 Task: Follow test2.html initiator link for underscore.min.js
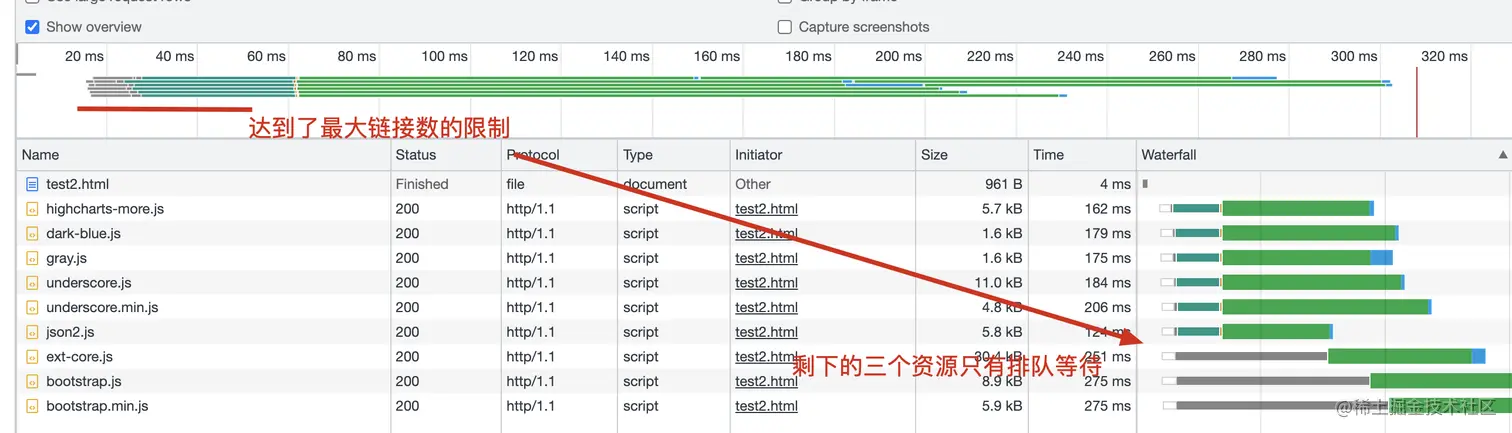[x=766, y=307]
